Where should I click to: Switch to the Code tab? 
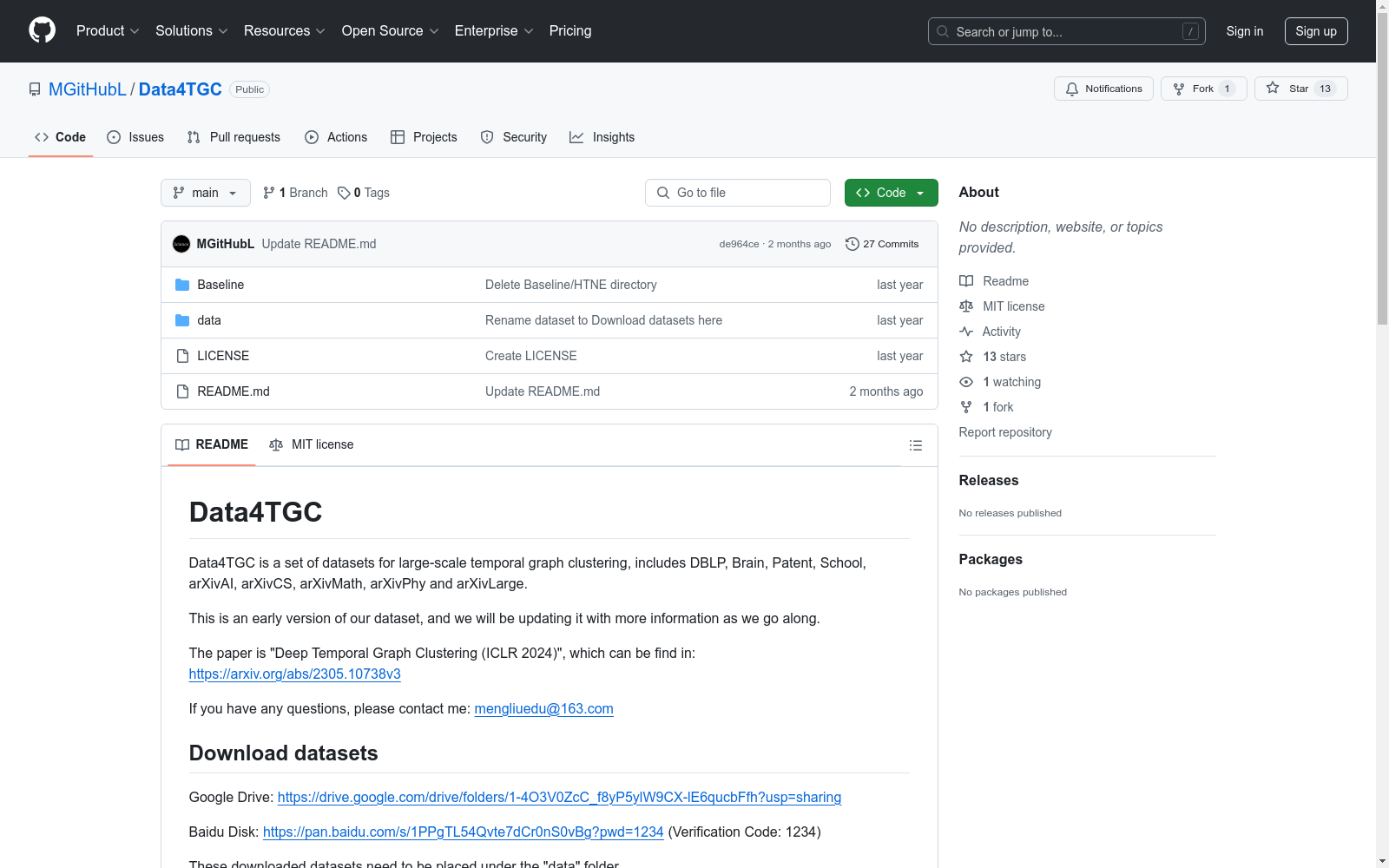pos(61,137)
